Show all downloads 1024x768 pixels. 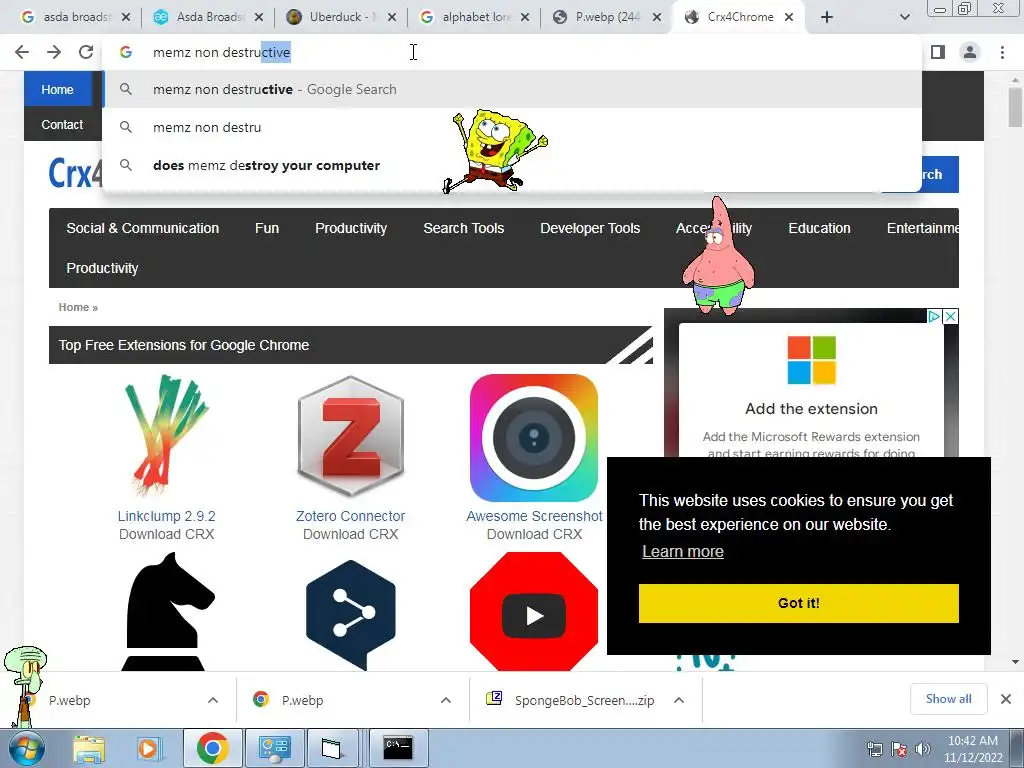click(948, 699)
